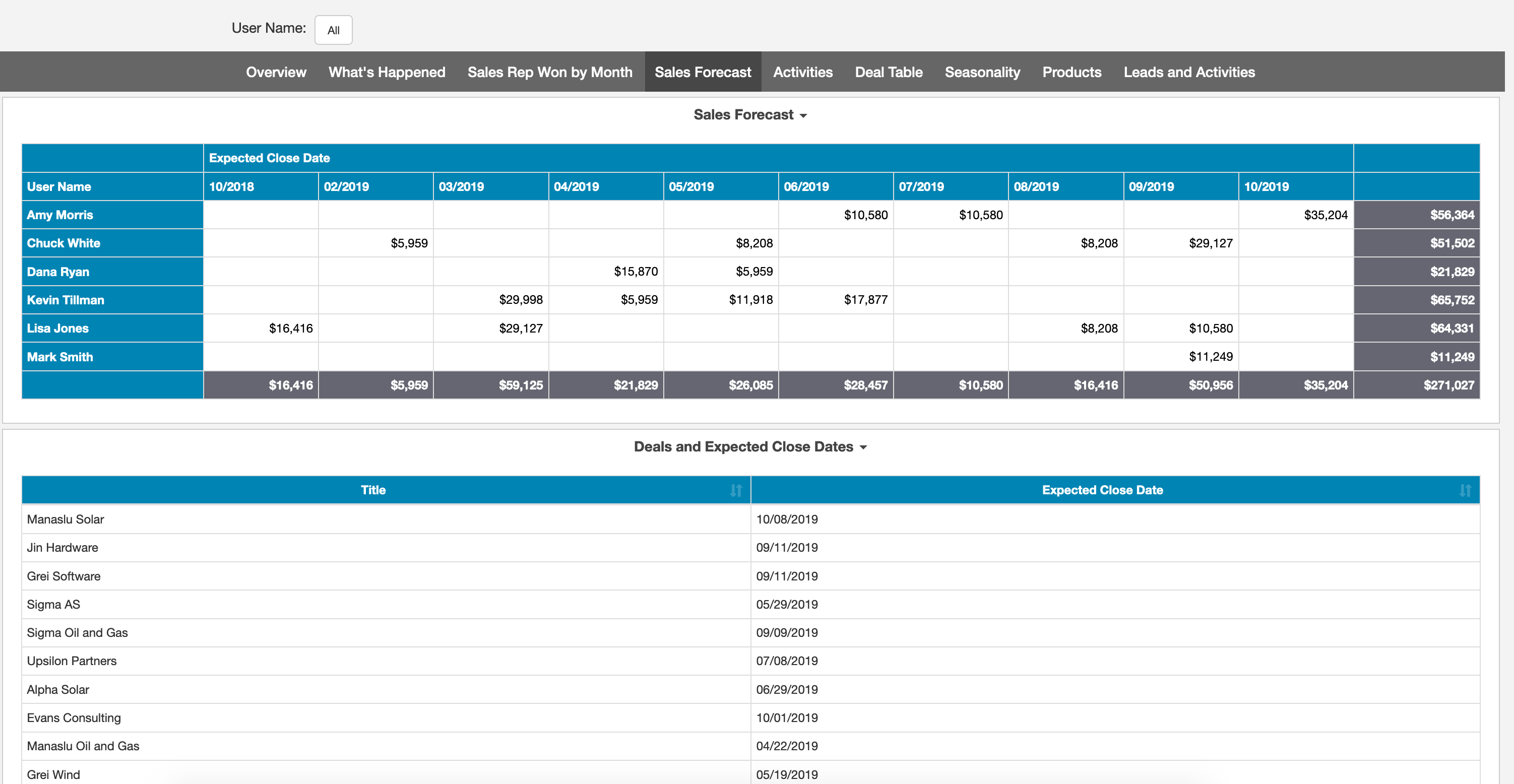Open Leads and Activities tab
Viewport: 1514px width, 784px height.
[1188, 72]
